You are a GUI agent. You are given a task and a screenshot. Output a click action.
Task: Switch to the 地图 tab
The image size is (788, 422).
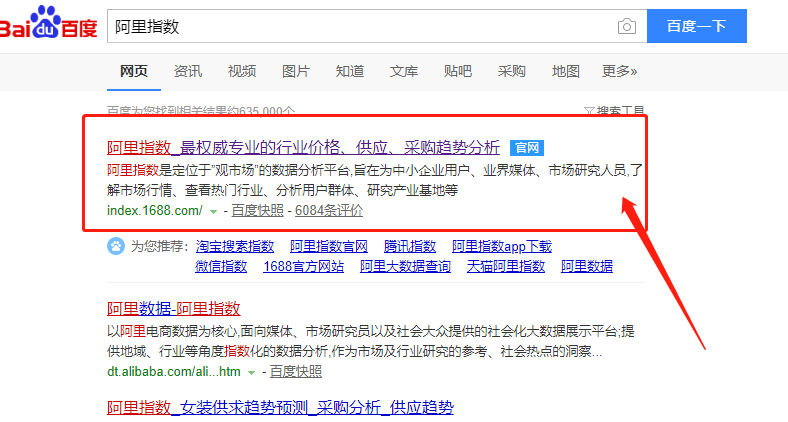click(x=566, y=71)
